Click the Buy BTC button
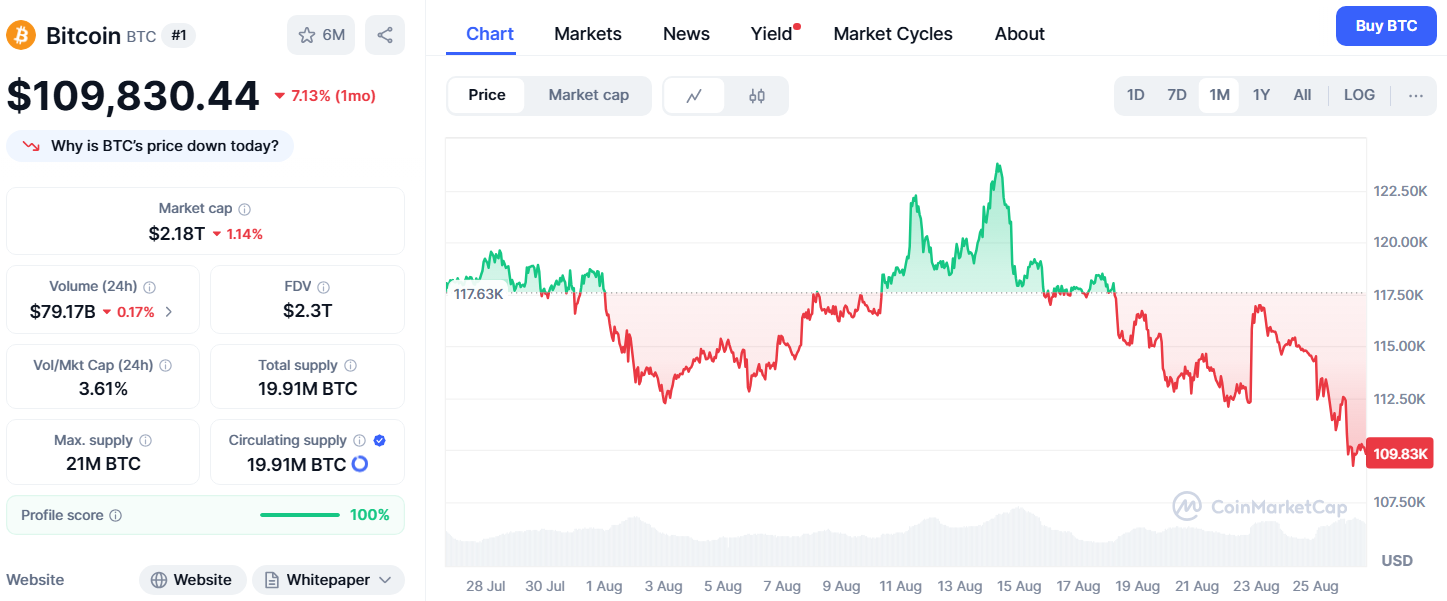 click(1386, 25)
